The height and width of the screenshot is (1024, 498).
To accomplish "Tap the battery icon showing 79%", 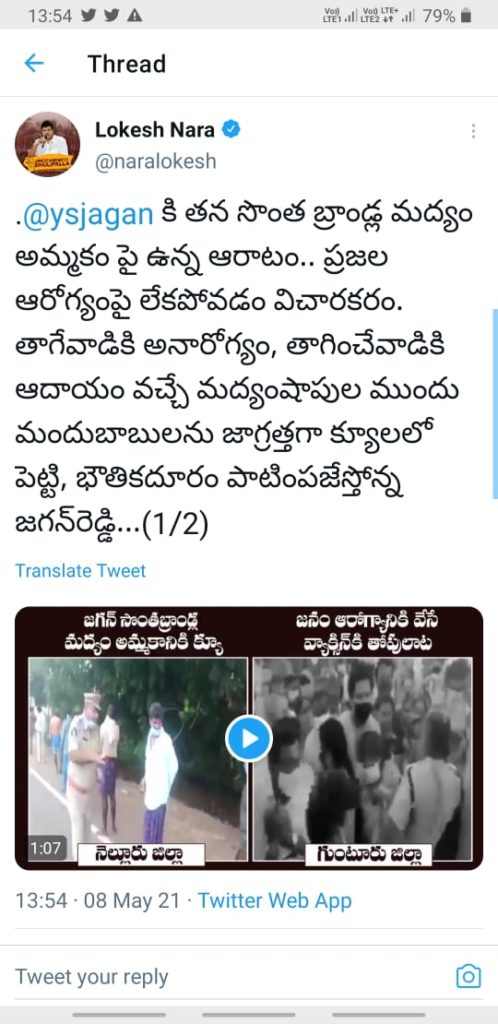I will tap(465, 16).
